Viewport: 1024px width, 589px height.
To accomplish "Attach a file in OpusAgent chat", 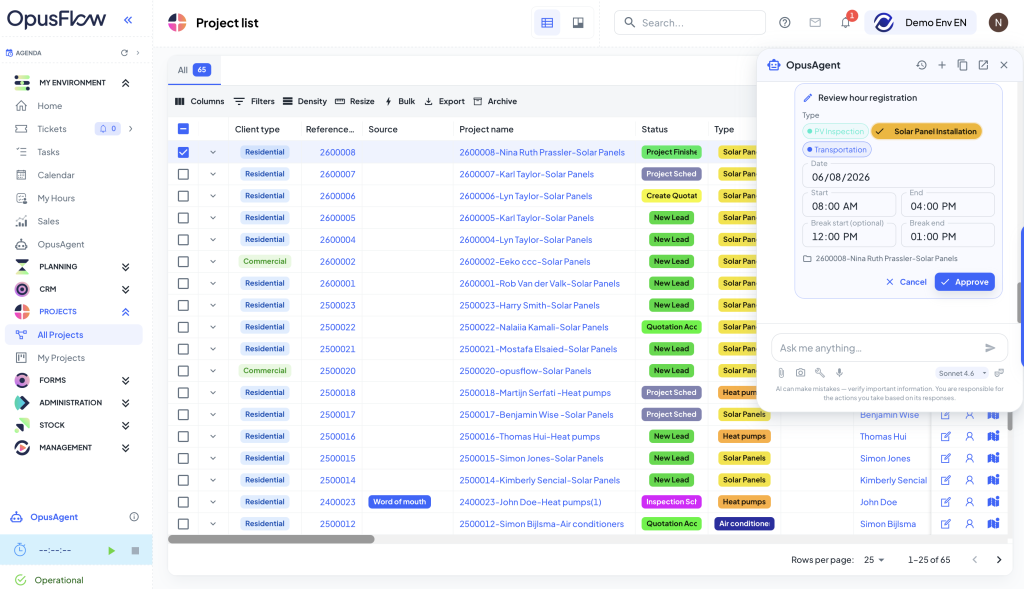I will click(781, 373).
